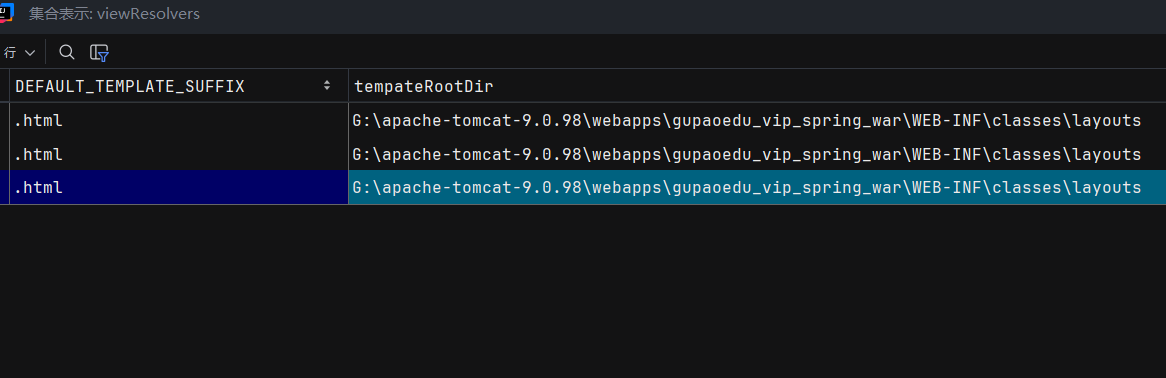Screen dimensions: 1166x378
Task: Select the first row .html cell
Action: click(178, 120)
